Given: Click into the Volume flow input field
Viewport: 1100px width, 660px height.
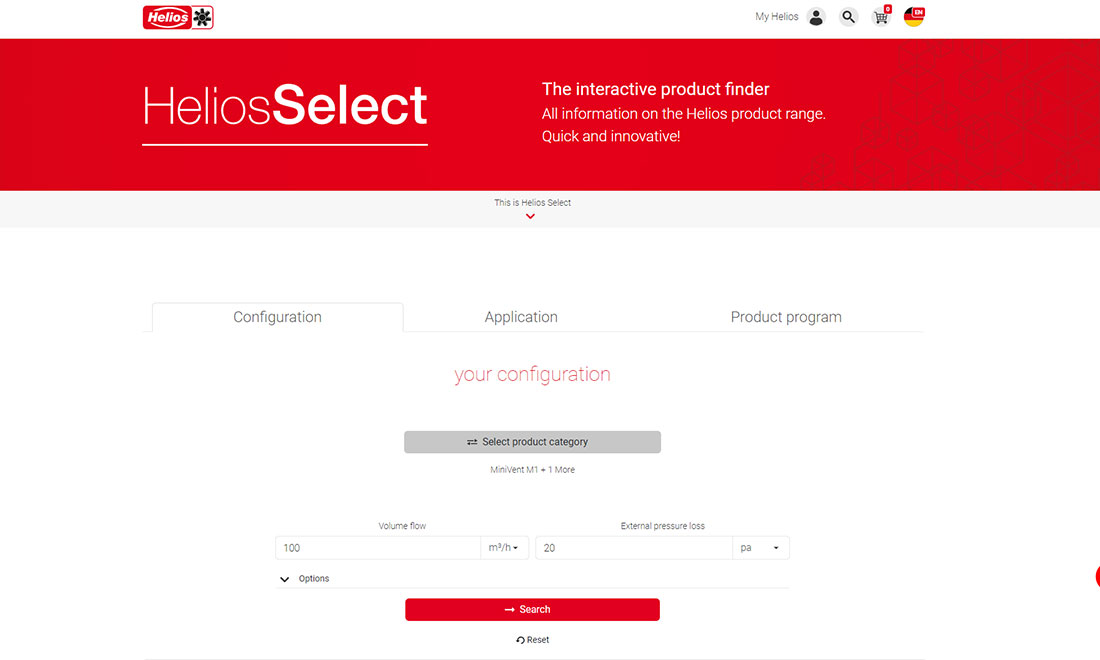Looking at the screenshot, I should pyautogui.click(x=378, y=548).
